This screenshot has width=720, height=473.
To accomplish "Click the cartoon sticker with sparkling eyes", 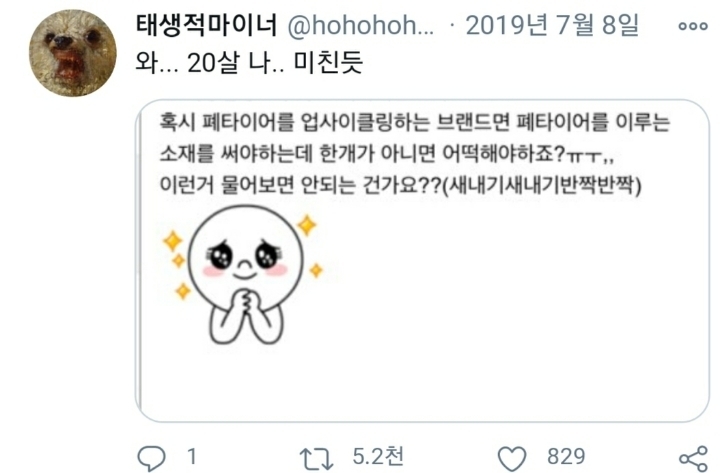I will pyautogui.click(x=243, y=275).
